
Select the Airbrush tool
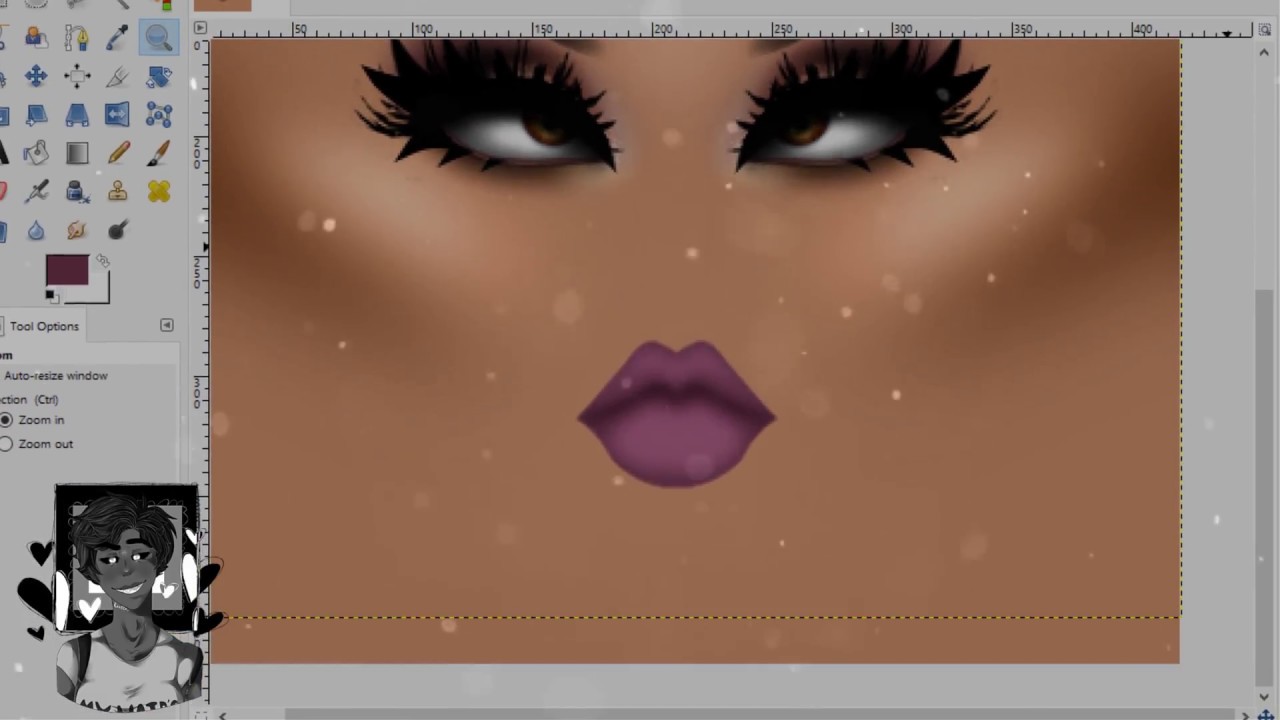pyautogui.click(x=36, y=191)
